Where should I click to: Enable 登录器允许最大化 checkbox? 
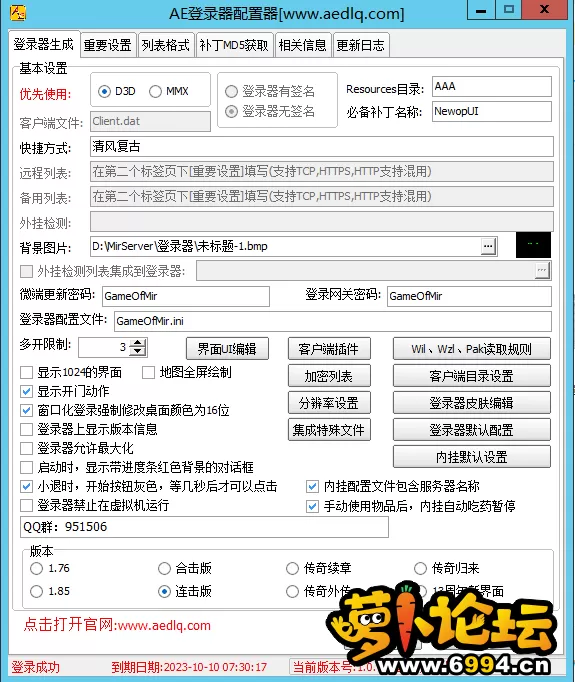click(27, 448)
